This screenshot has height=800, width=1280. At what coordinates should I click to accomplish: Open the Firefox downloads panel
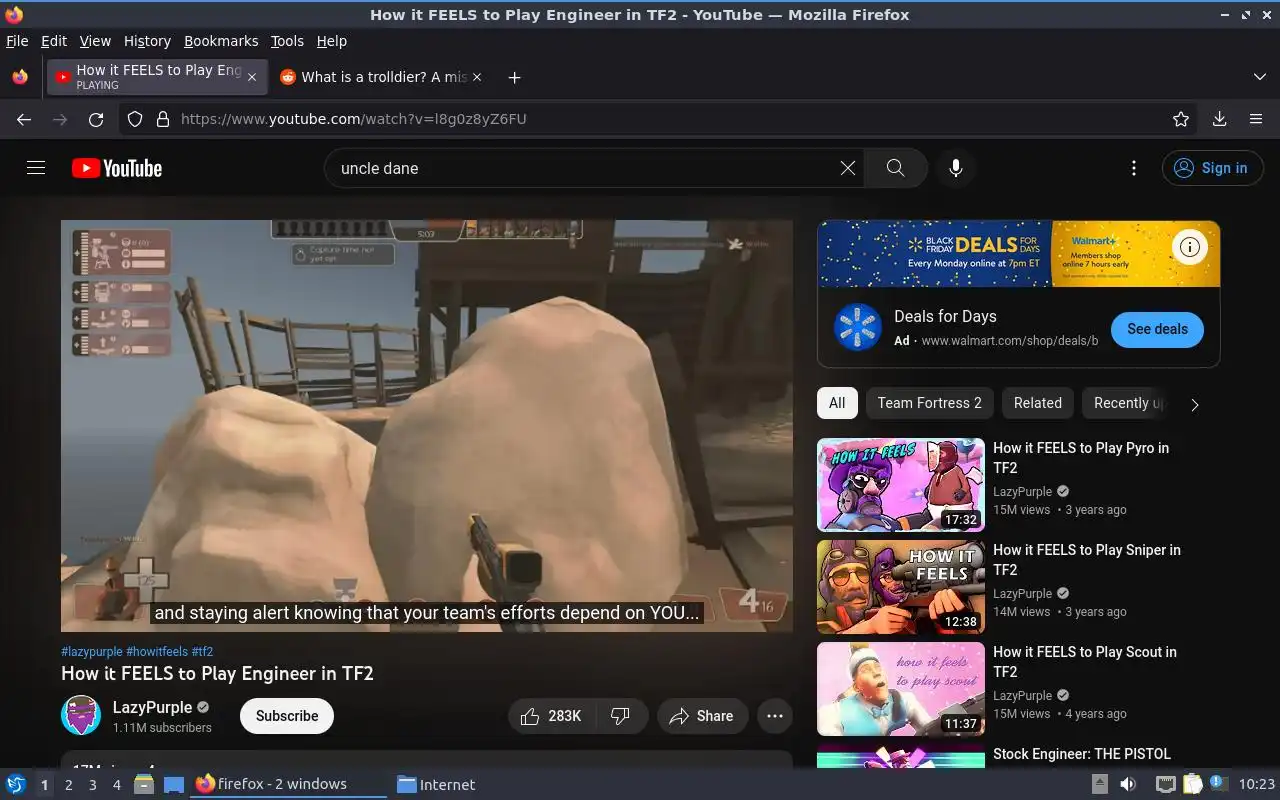[x=1219, y=119]
